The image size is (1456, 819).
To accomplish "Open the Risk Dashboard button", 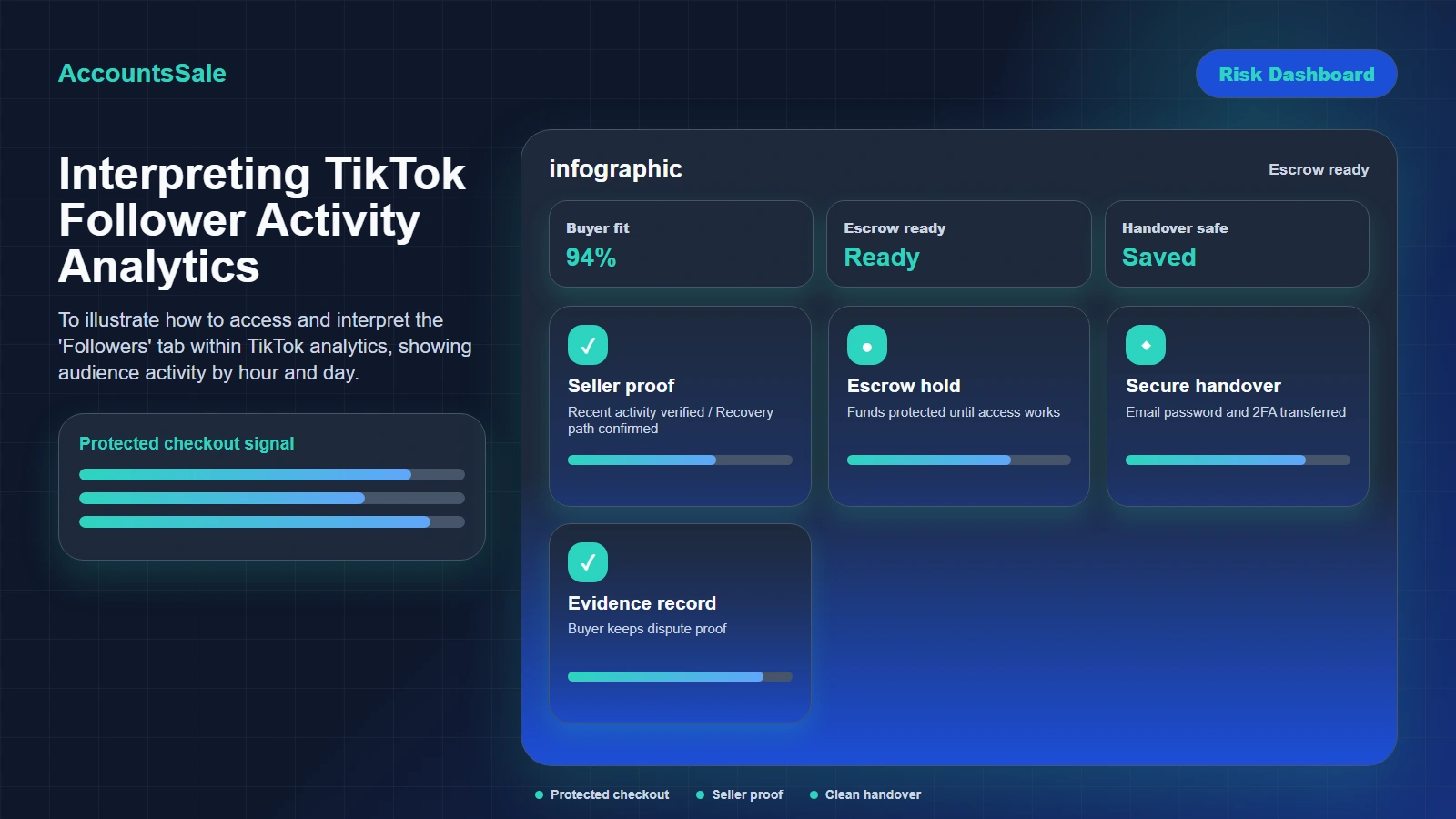I will click(x=1297, y=74).
